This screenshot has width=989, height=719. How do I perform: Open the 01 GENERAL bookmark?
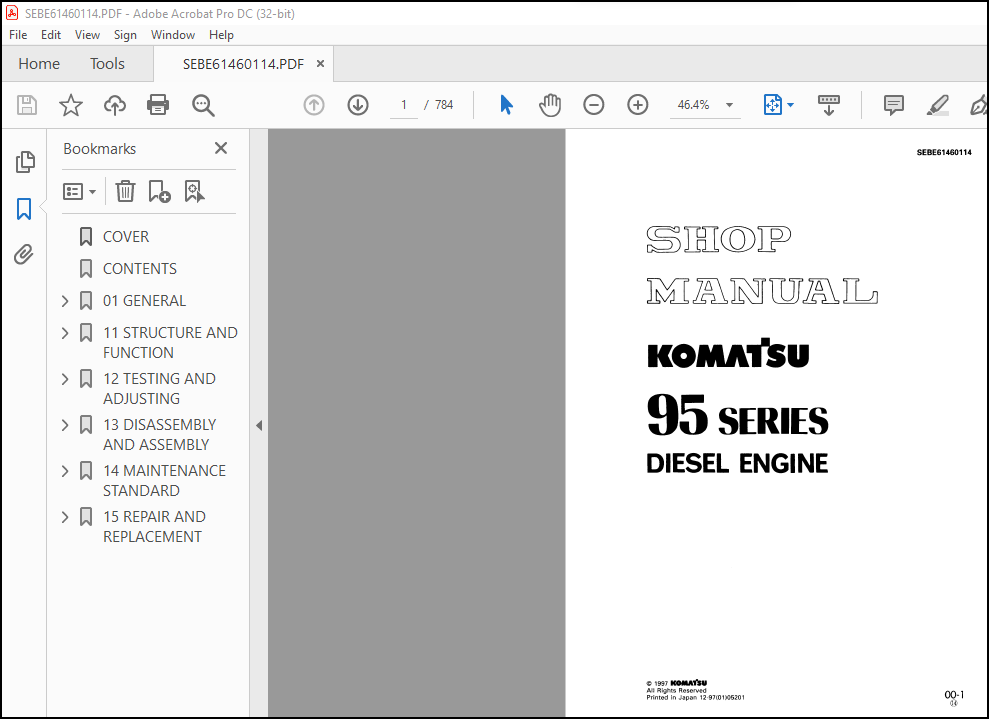pyautogui.click(x=144, y=301)
